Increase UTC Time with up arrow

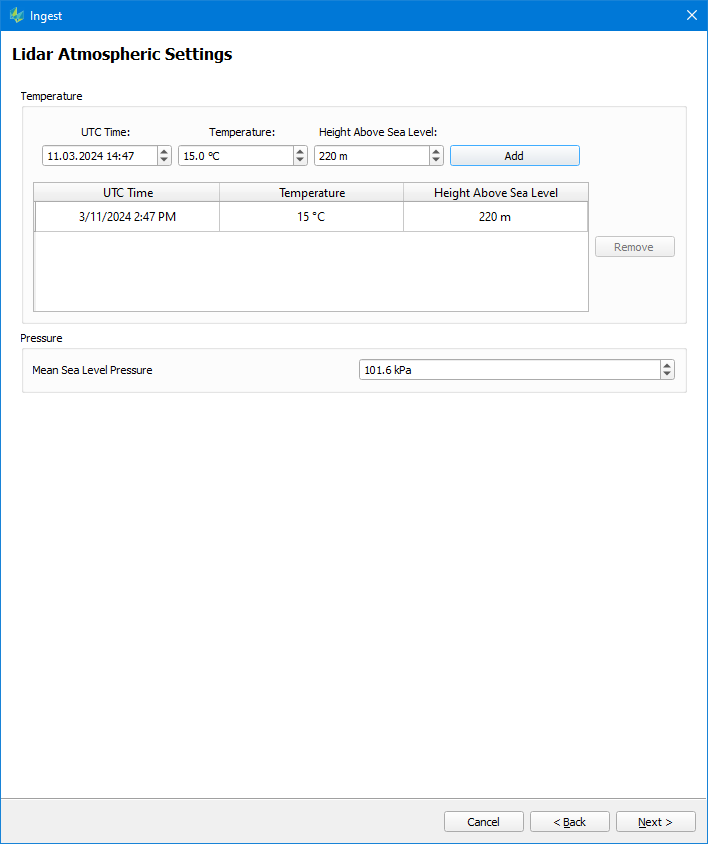click(164, 152)
